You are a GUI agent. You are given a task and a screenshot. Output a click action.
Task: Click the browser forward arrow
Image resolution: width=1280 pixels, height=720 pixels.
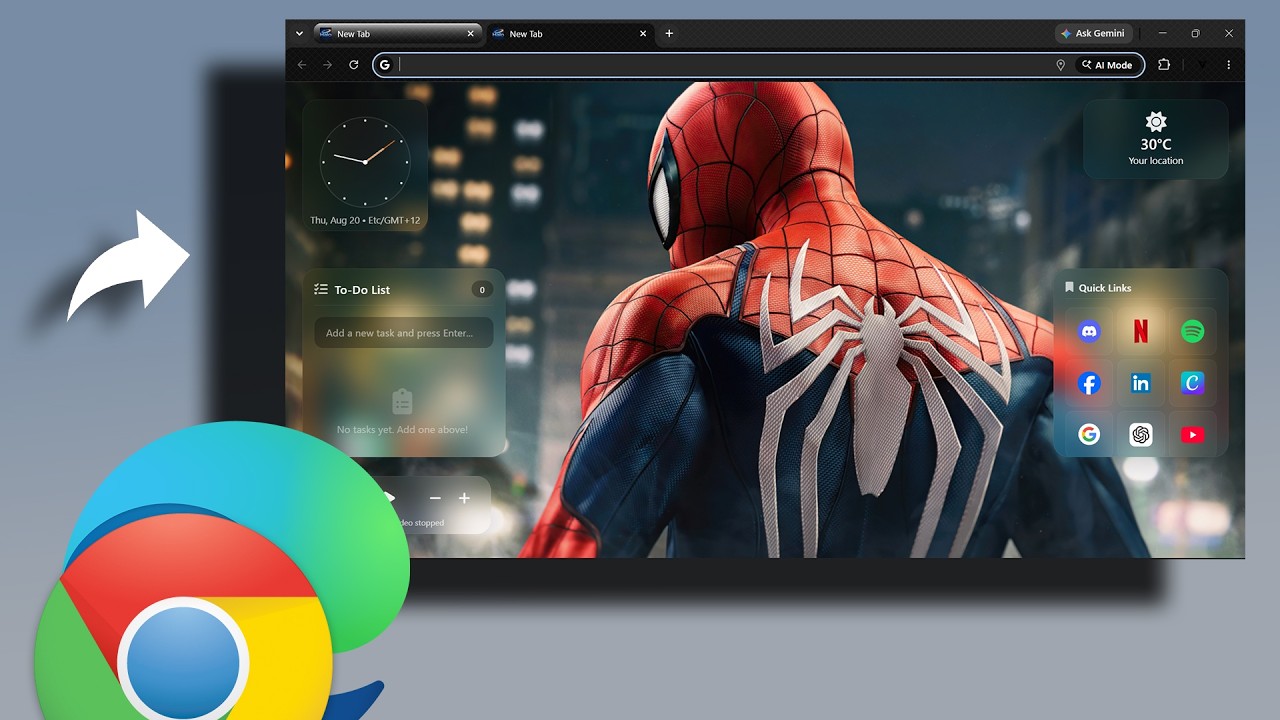point(327,65)
